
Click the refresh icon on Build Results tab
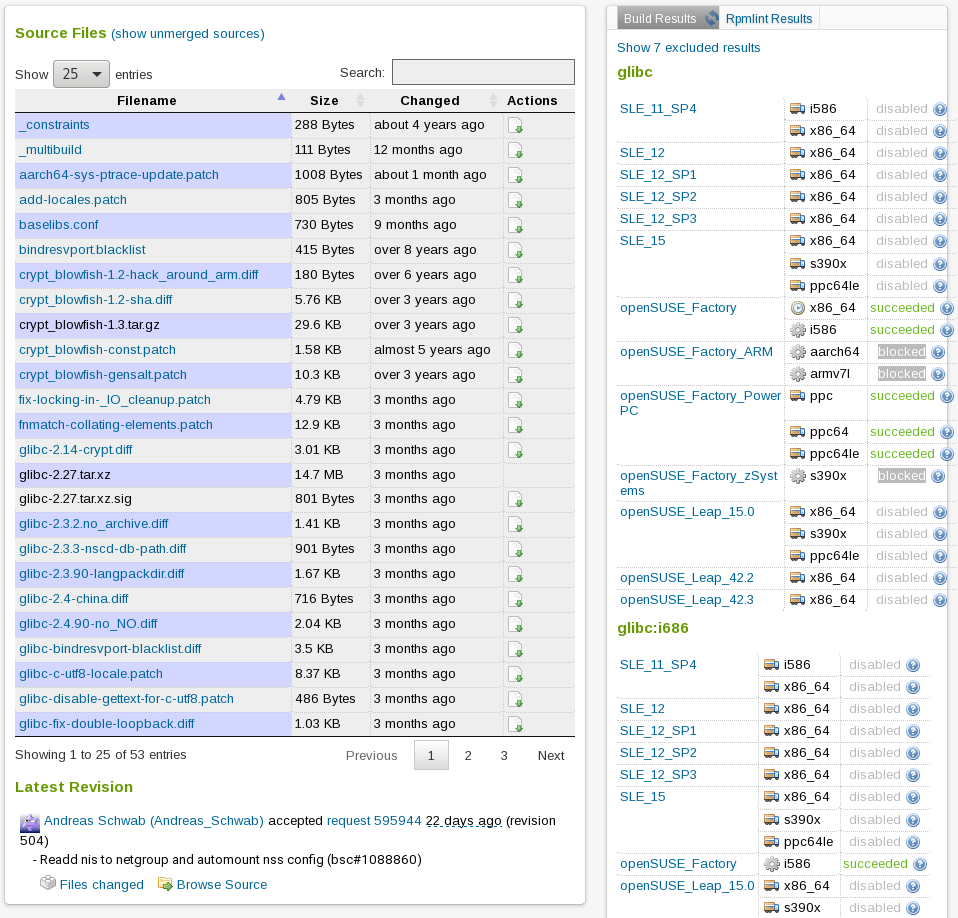(x=711, y=18)
